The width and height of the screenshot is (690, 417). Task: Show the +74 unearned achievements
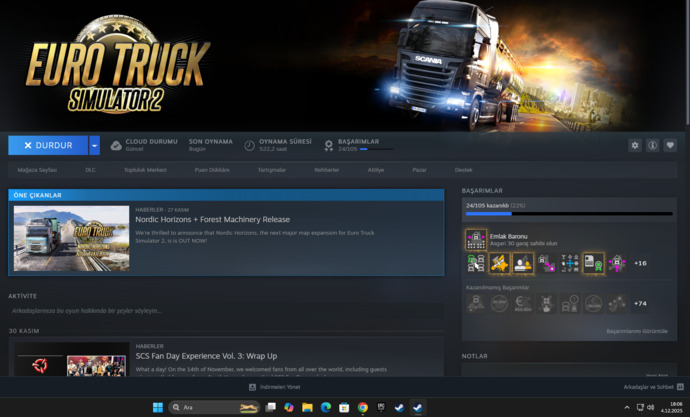[x=640, y=304]
